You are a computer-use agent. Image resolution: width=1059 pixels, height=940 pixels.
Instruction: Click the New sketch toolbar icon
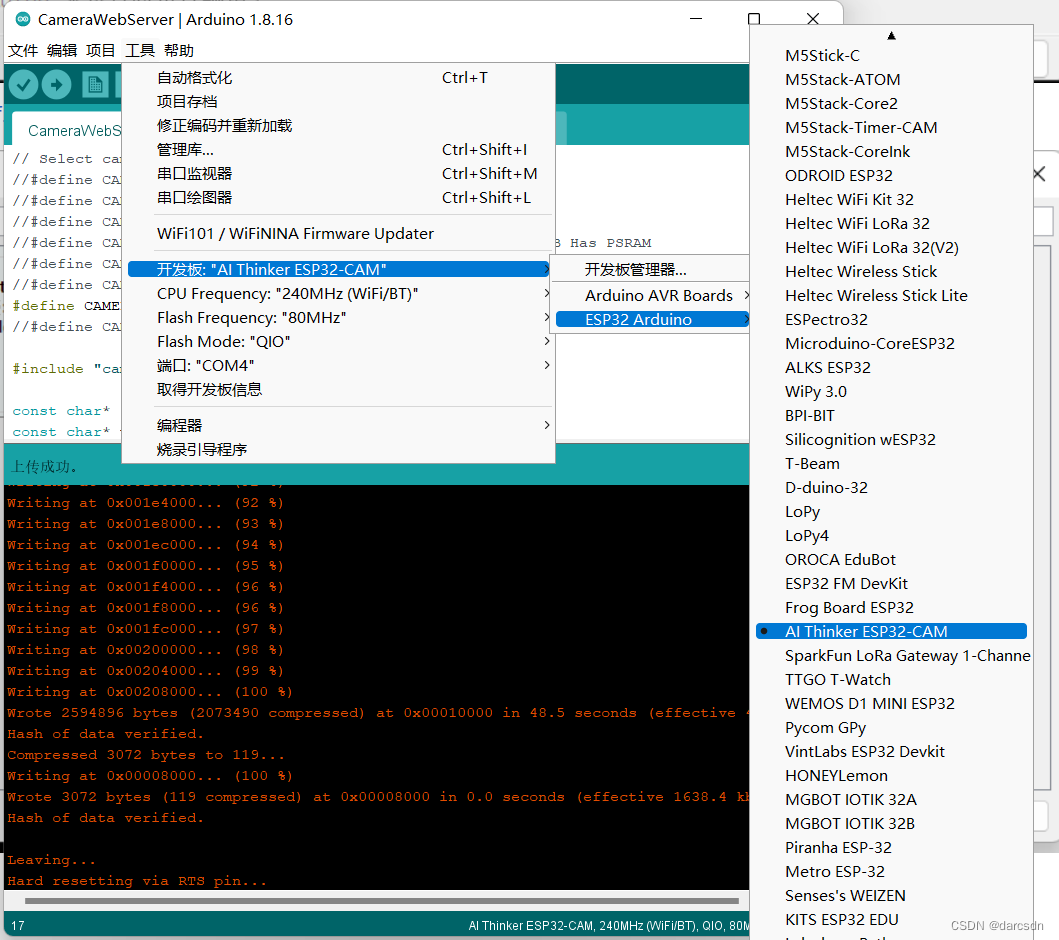click(x=95, y=85)
